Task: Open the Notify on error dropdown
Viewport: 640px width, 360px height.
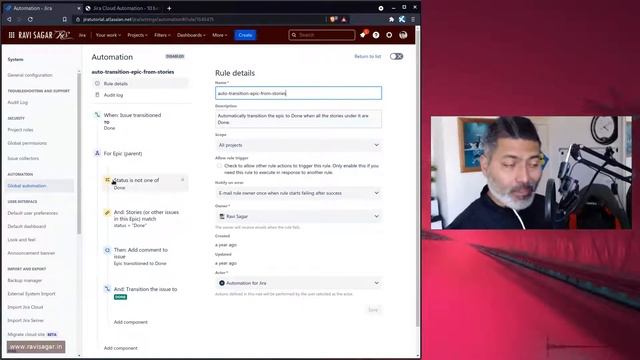Action: click(x=298, y=193)
